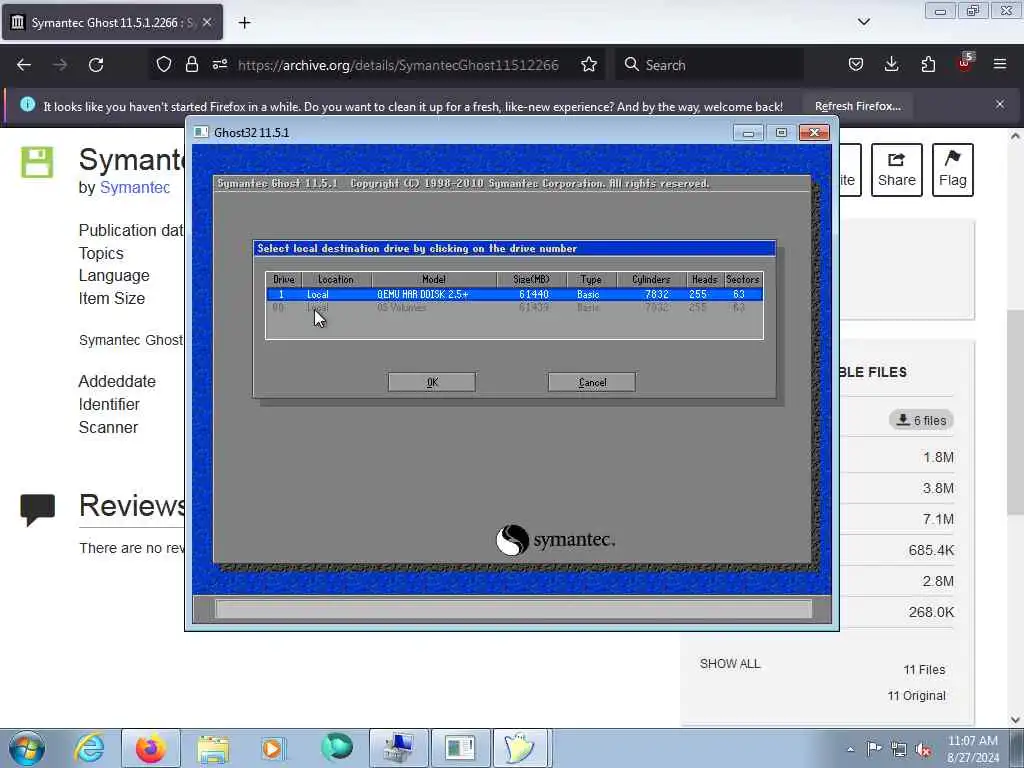Click the 11 Original link
1024x768 pixels.
pos(916,696)
